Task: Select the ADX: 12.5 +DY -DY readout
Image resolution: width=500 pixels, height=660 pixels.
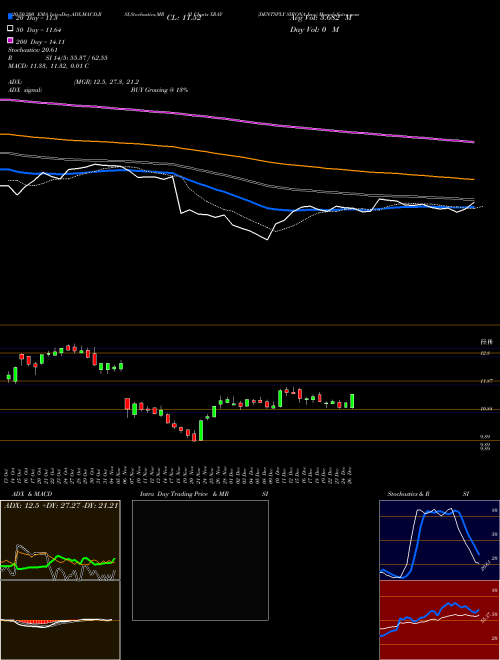Action: coord(61,506)
